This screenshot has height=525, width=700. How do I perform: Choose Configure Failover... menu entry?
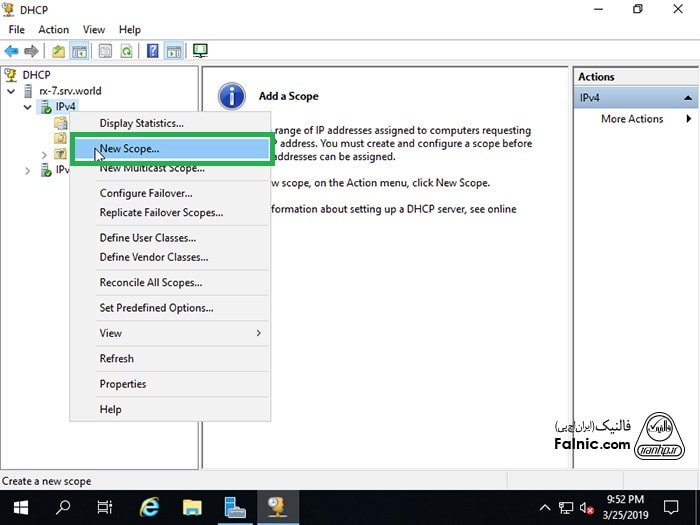point(145,193)
